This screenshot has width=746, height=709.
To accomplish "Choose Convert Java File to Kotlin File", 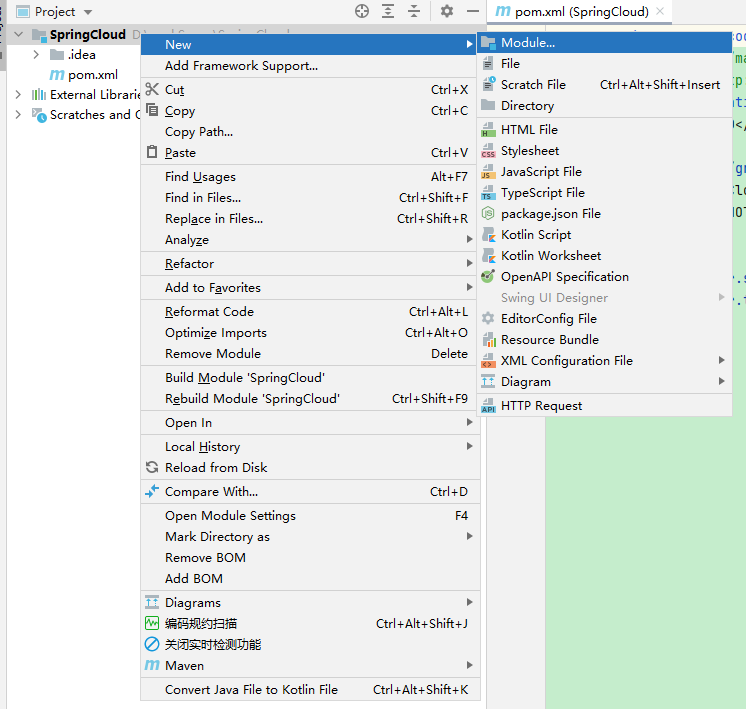I will [x=310, y=689].
